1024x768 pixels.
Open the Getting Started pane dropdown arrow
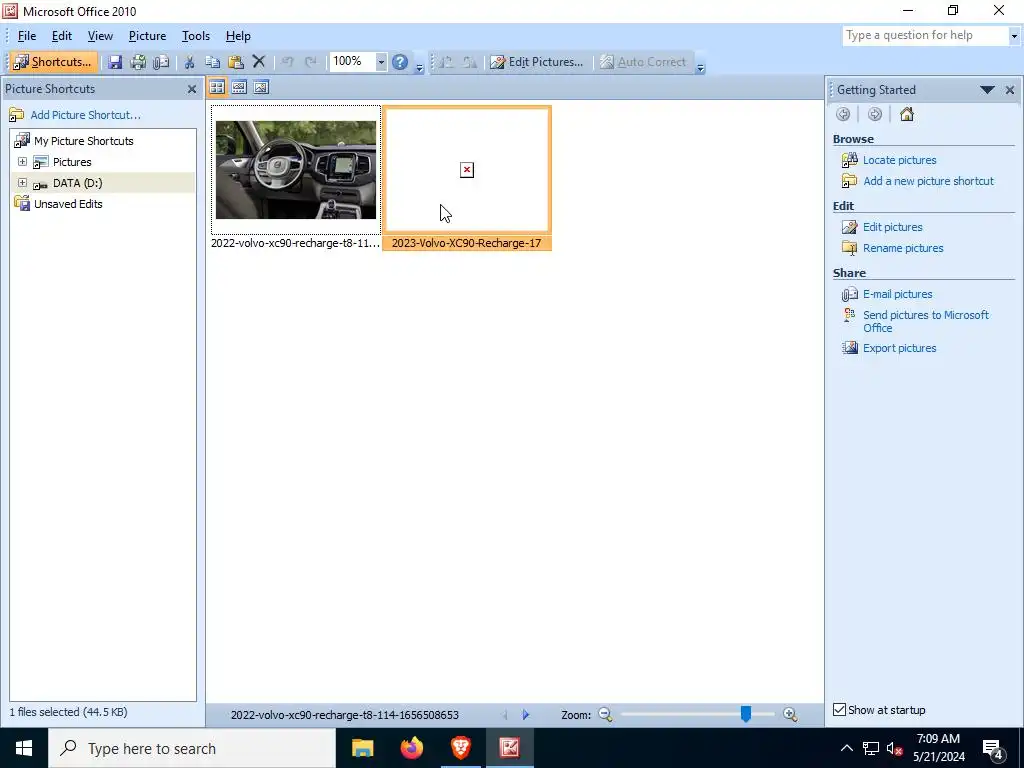[x=987, y=89]
